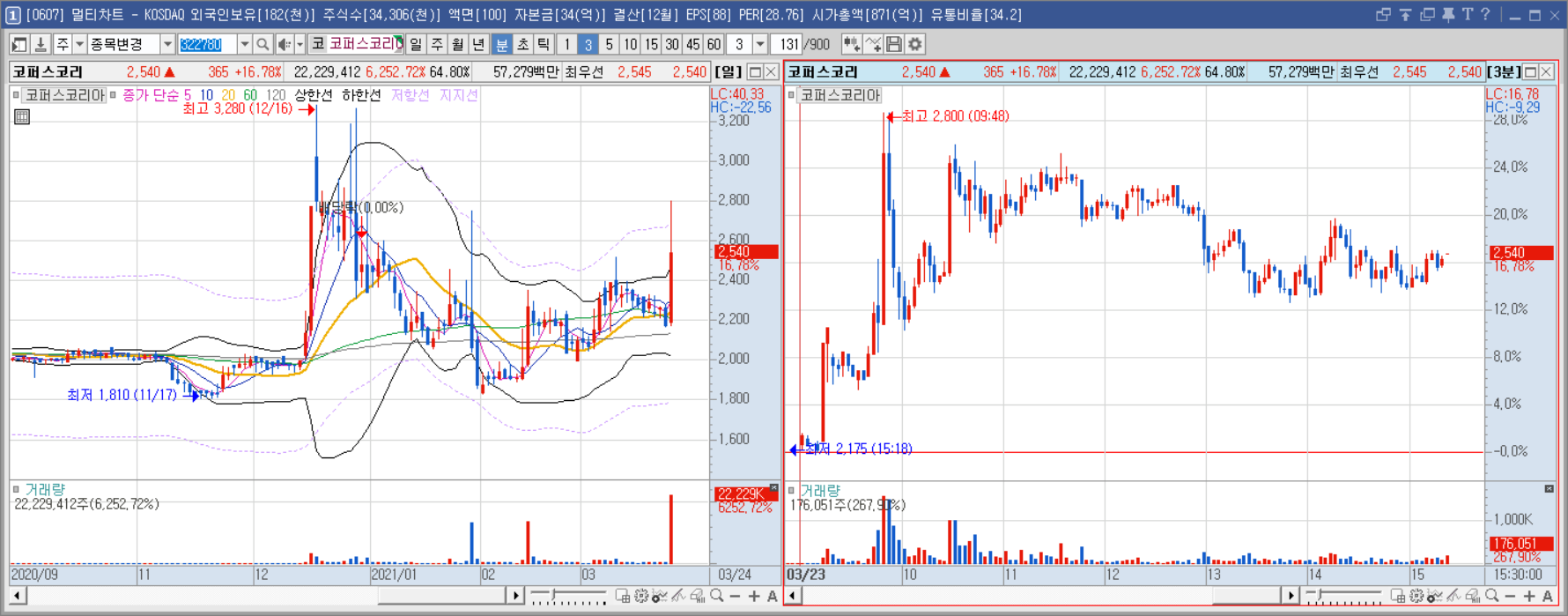Click the speaker sound icon in toolbar
Screen dimensions: 1568x616
coord(284,44)
